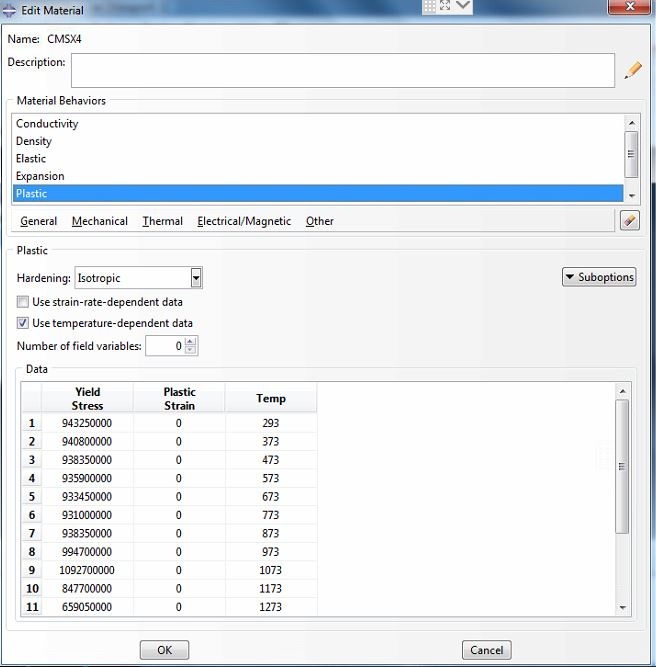
Task: Select the Conductivity behavior
Action: 318,123
